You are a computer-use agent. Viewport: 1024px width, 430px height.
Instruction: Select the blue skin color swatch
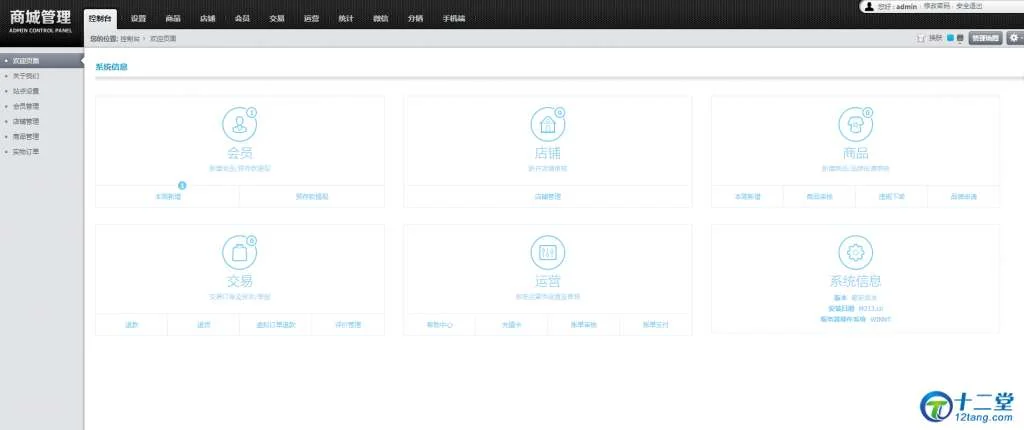(950, 38)
